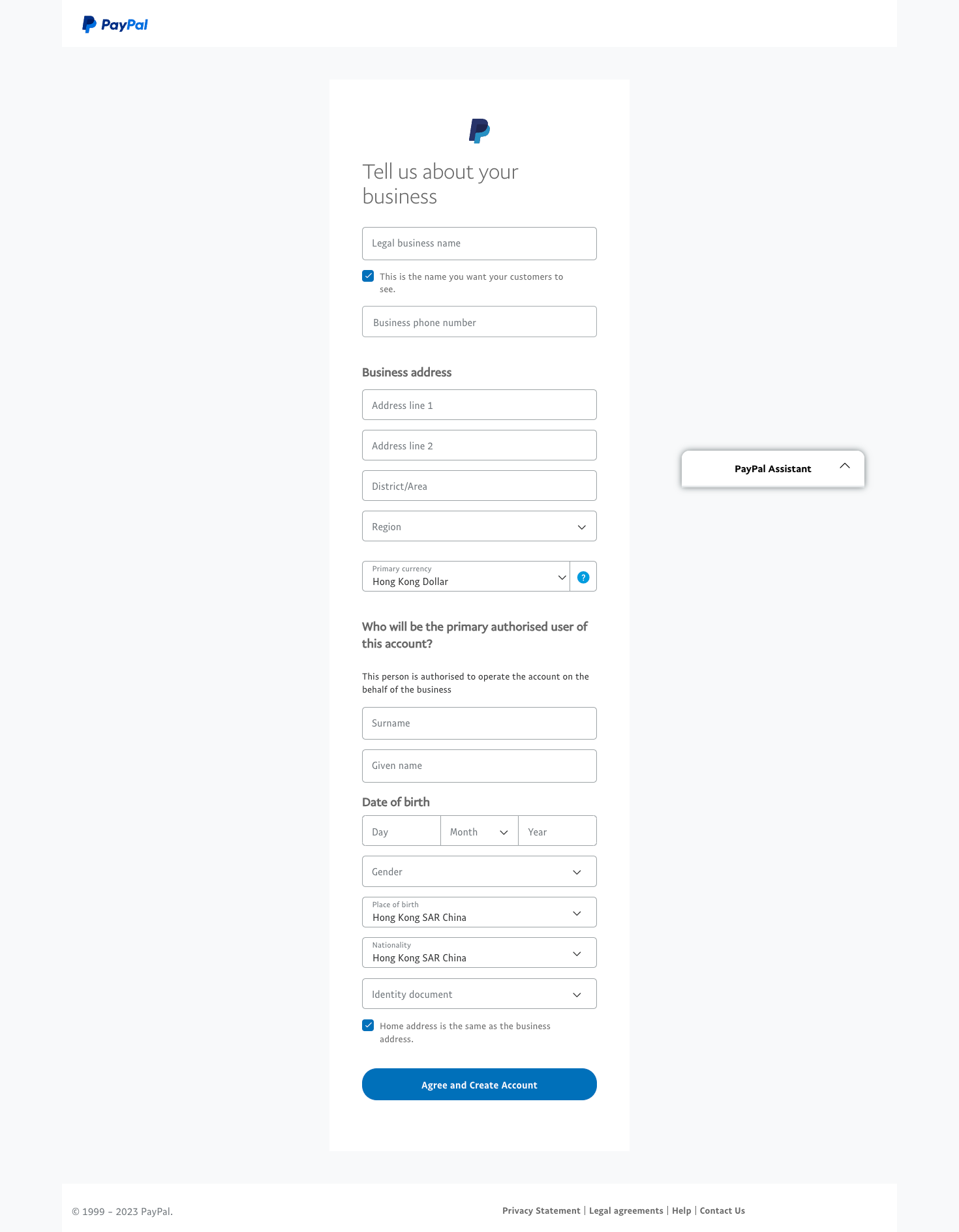959x1232 pixels.
Task: Click Agree and Create Account button
Action: pos(479,1085)
